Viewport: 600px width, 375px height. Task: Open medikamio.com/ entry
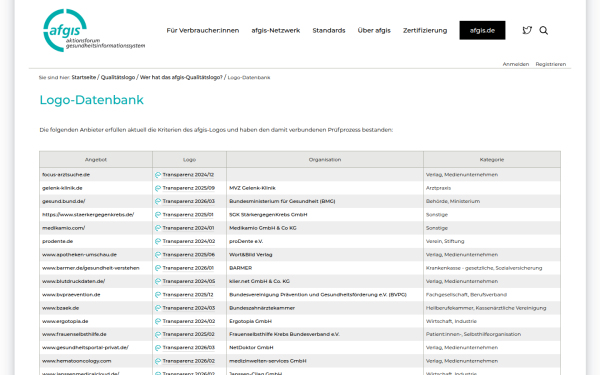pyautogui.click(x=64, y=228)
